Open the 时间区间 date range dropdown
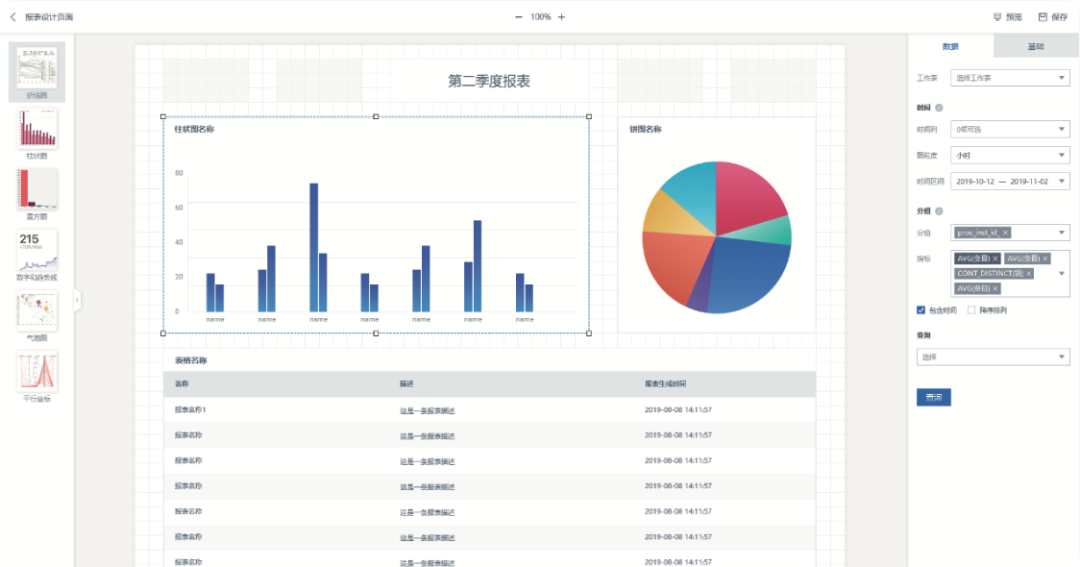1080x567 pixels. (1010, 181)
